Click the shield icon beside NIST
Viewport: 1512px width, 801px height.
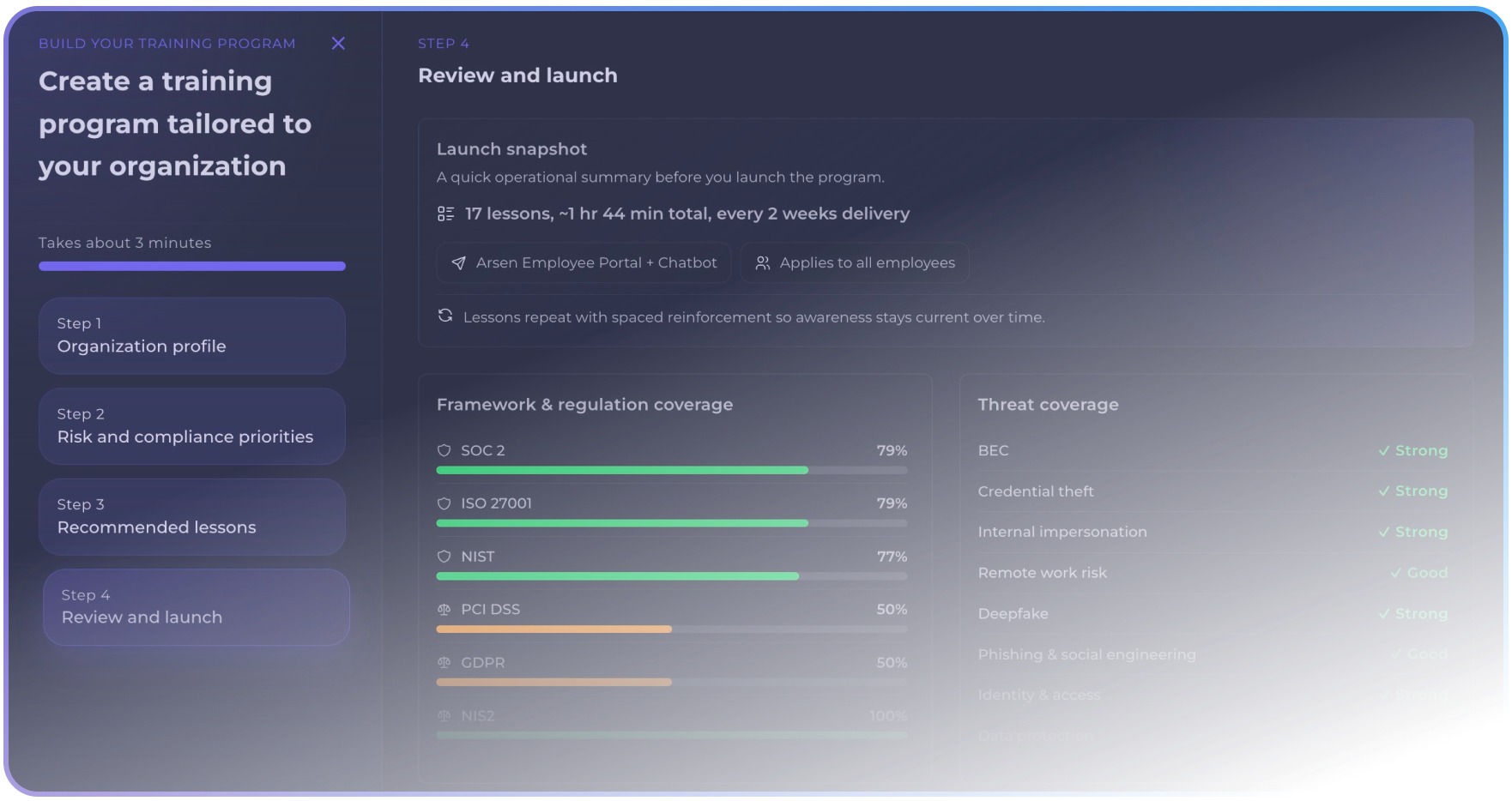click(x=444, y=557)
